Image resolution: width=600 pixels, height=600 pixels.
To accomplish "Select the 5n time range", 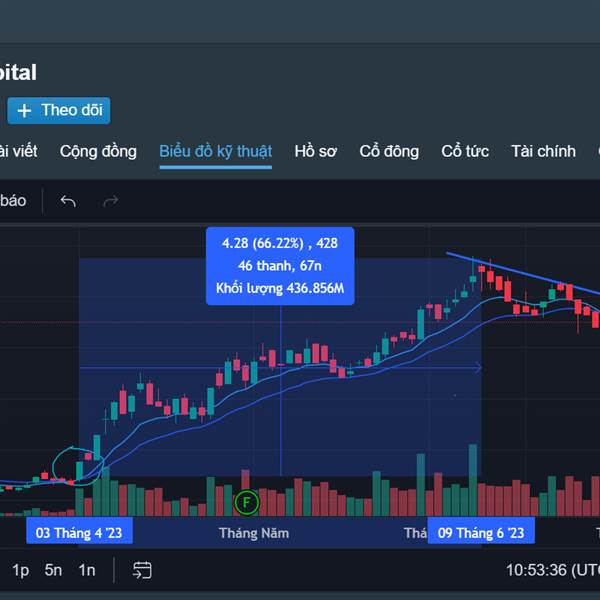I will click(53, 570).
